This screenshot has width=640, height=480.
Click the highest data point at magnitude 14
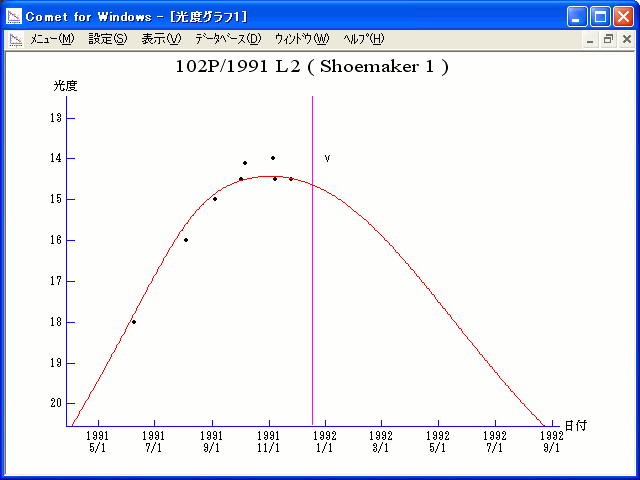click(273, 158)
